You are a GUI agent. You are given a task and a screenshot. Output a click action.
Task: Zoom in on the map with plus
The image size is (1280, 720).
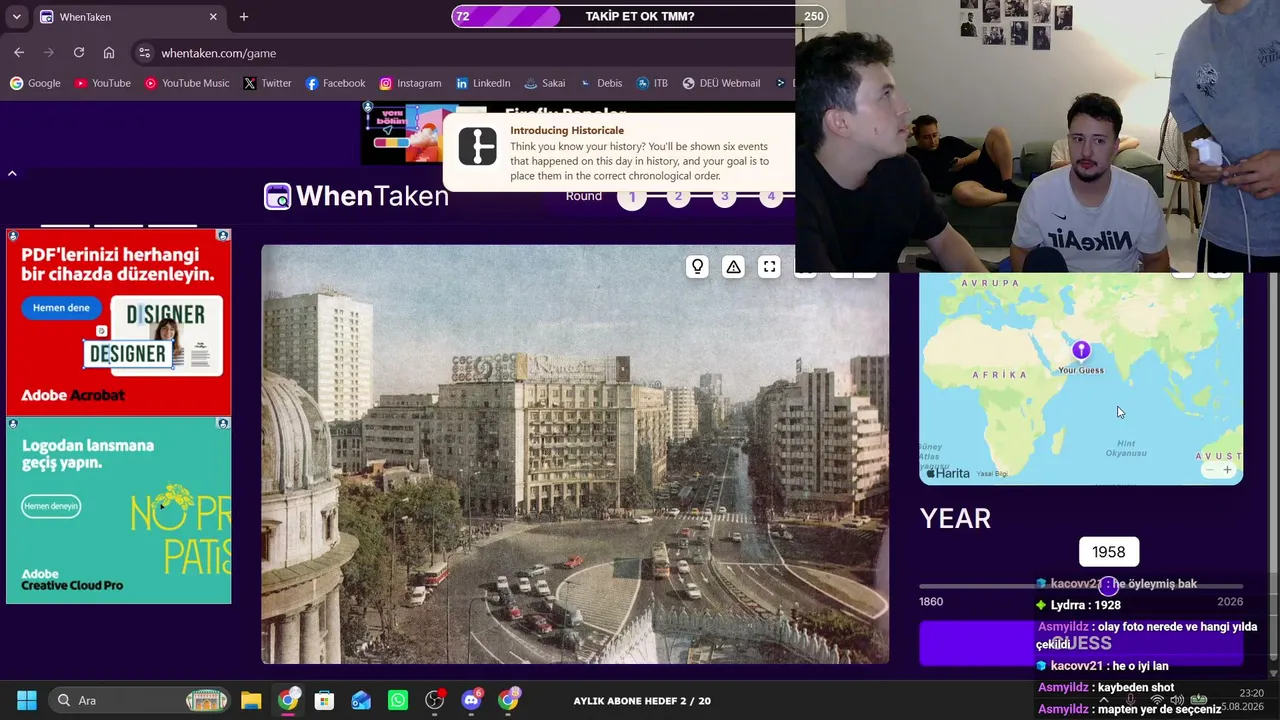1227,470
